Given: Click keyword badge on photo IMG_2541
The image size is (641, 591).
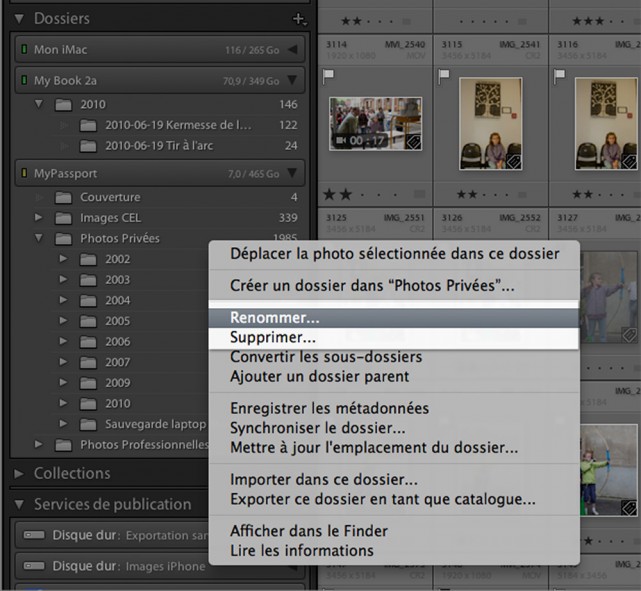Looking at the screenshot, I should [514, 162].
